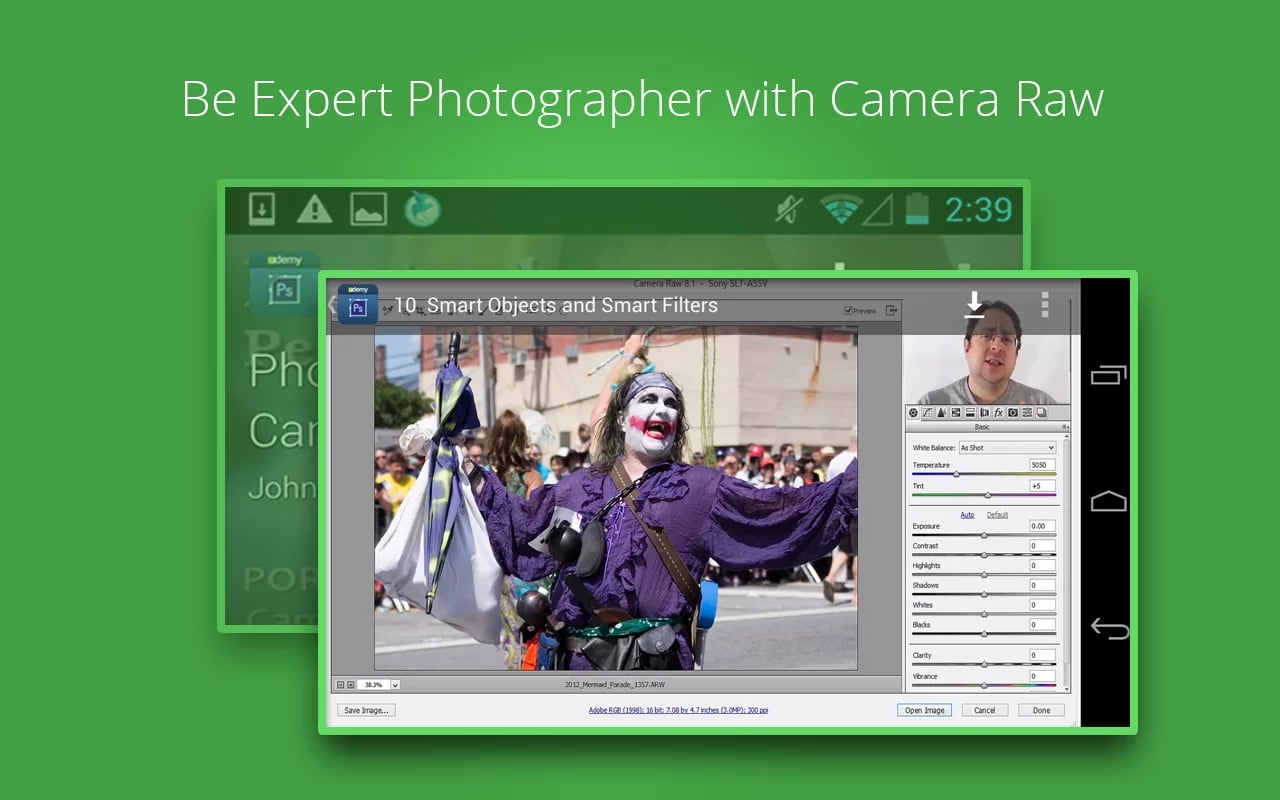
Task: Open the White Balance As Shot dropdown
Action: (1007, 448)
